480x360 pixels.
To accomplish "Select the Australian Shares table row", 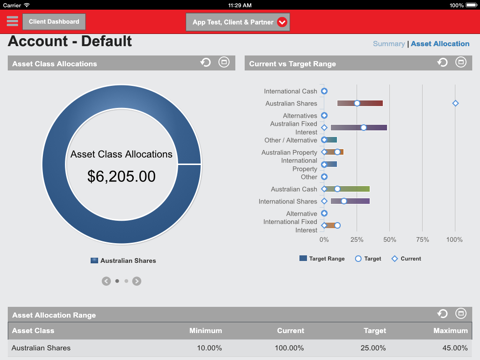I will (x=240, y=348).
